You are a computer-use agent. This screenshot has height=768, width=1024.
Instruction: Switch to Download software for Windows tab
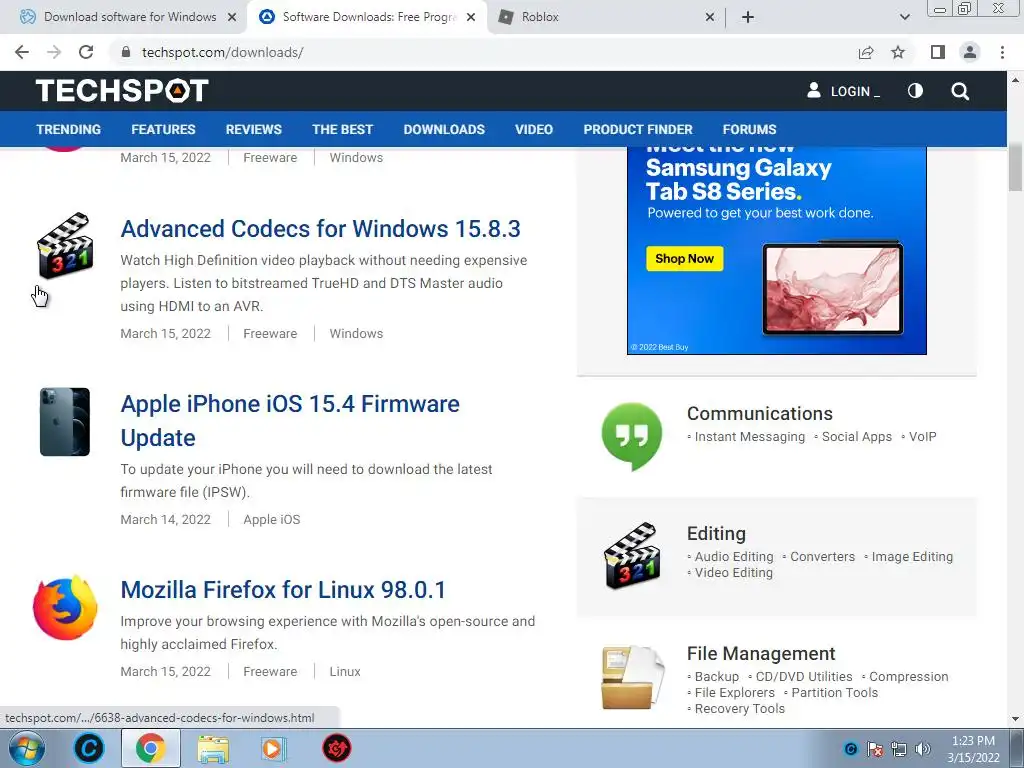point(129,17)
